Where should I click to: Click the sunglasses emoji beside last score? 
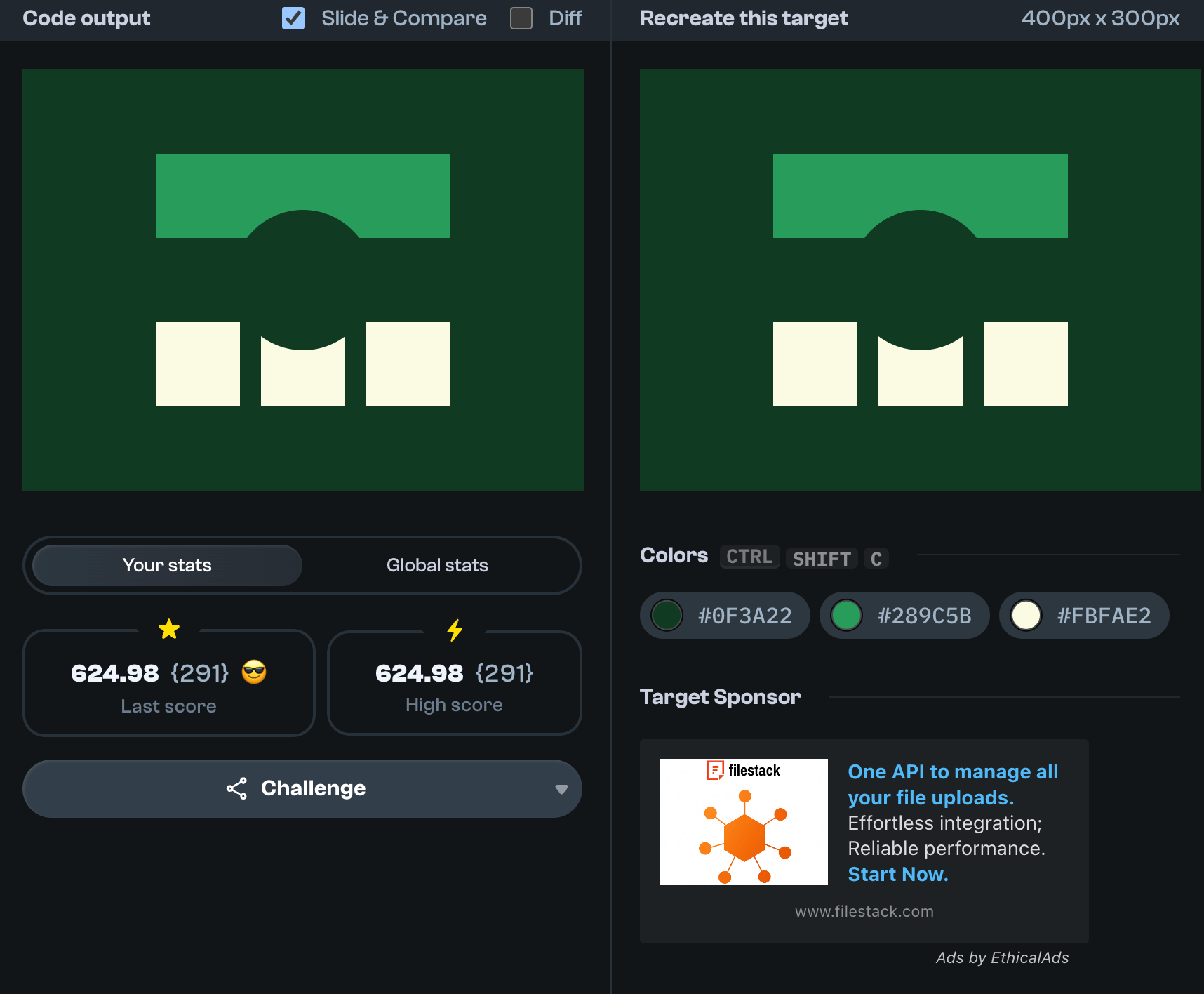click(x=254, y=672)
